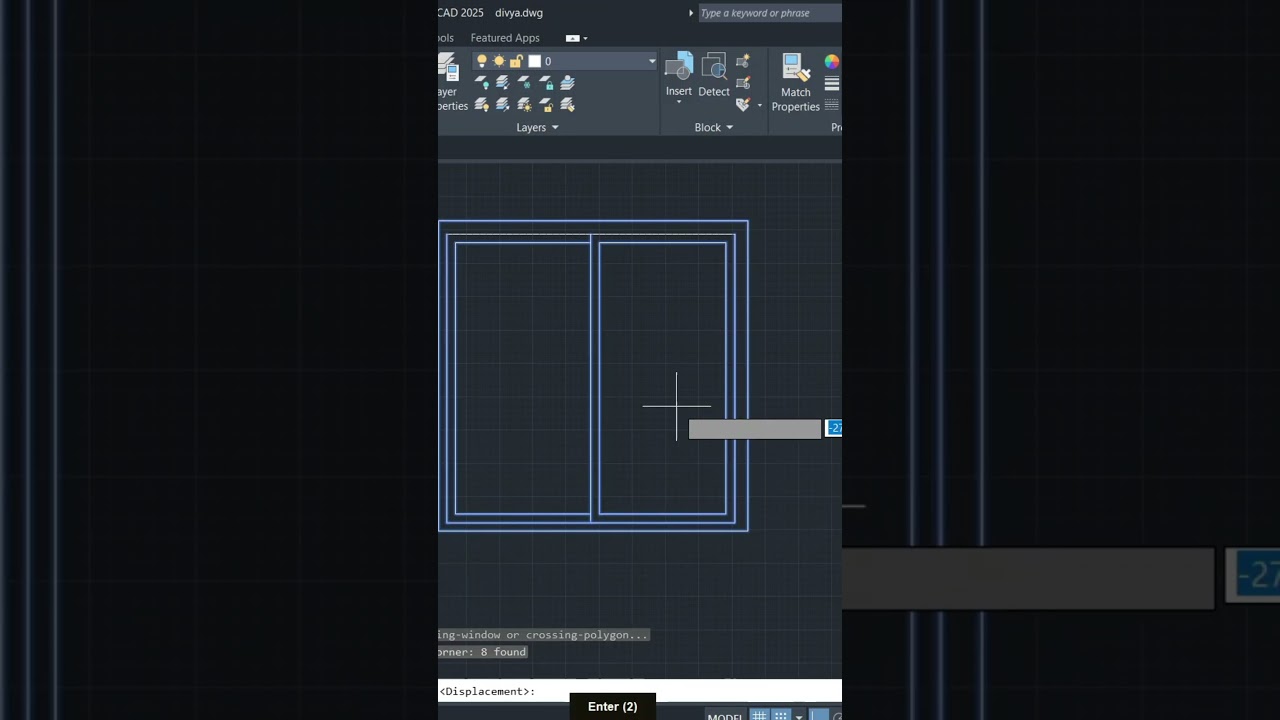The width and height of the screenshot is (1280, 720).
Task: Click the Thaw All Layers icon
Action: [524, 104]
